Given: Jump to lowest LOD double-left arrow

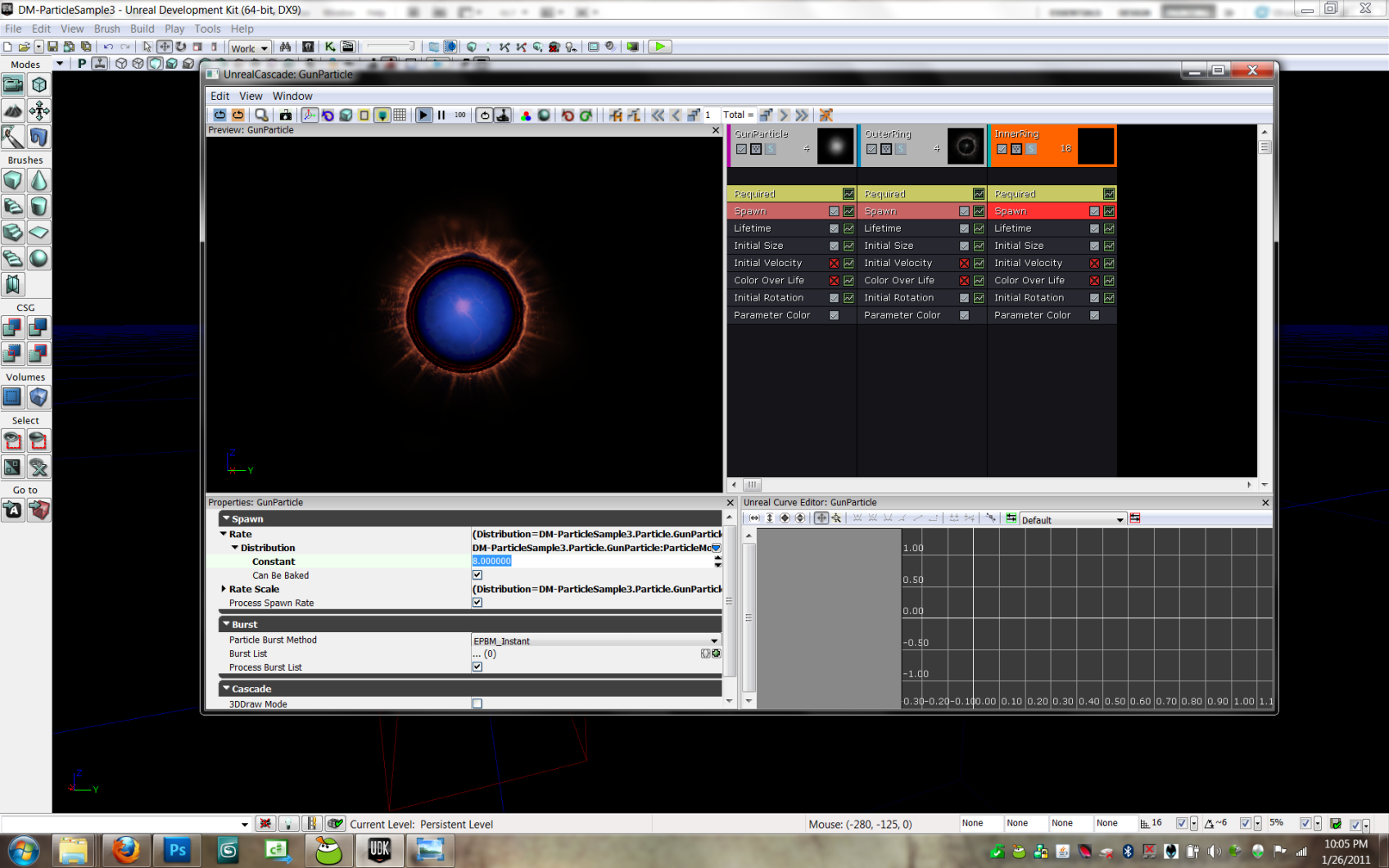Looking at the screenshot, I should pos(658,115).
